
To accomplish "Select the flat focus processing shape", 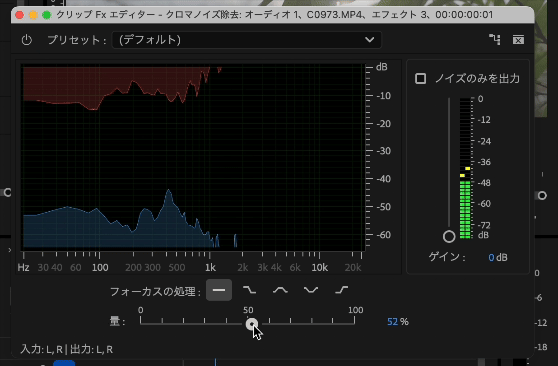I will tap(219, 290).
